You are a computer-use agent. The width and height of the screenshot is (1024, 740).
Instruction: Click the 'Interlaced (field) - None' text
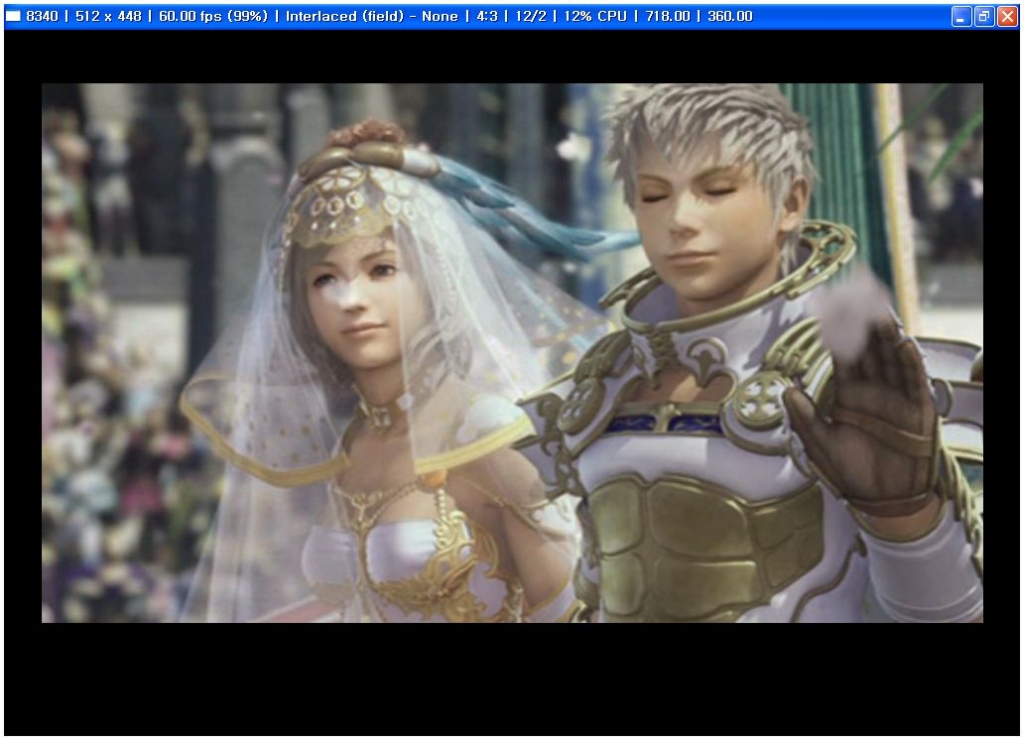(372, 16)
